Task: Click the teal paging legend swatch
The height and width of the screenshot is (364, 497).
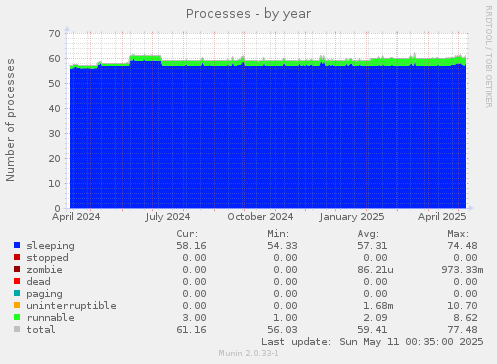Action: [17, 293]
